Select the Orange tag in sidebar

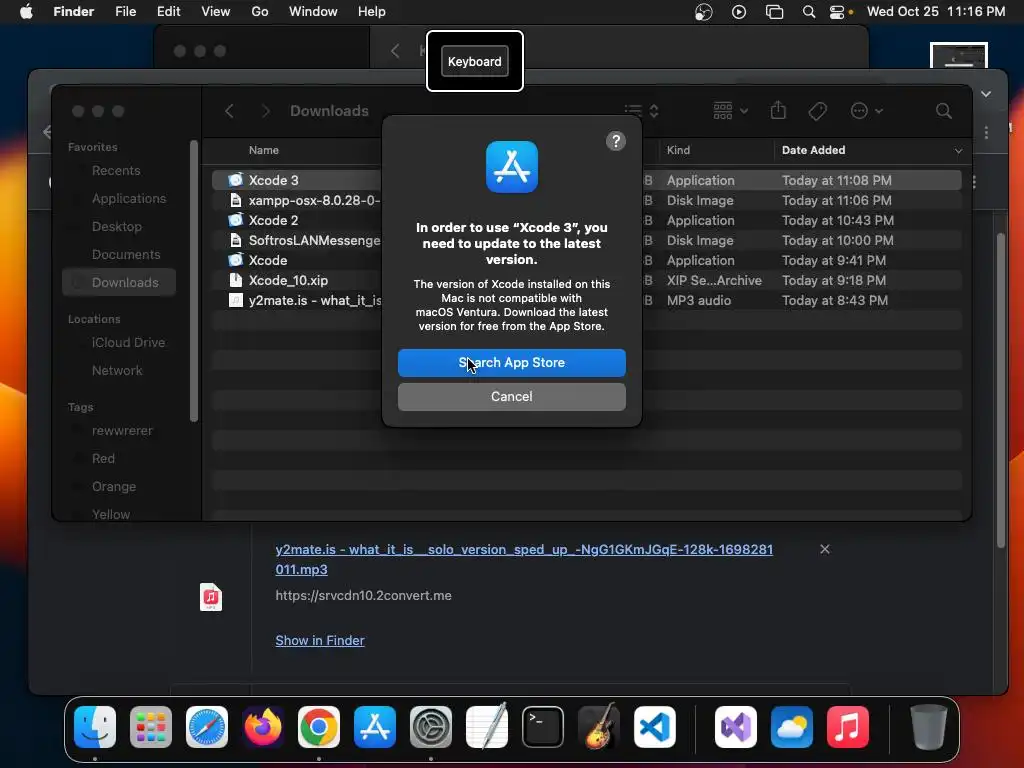click(x=114, y=487)
